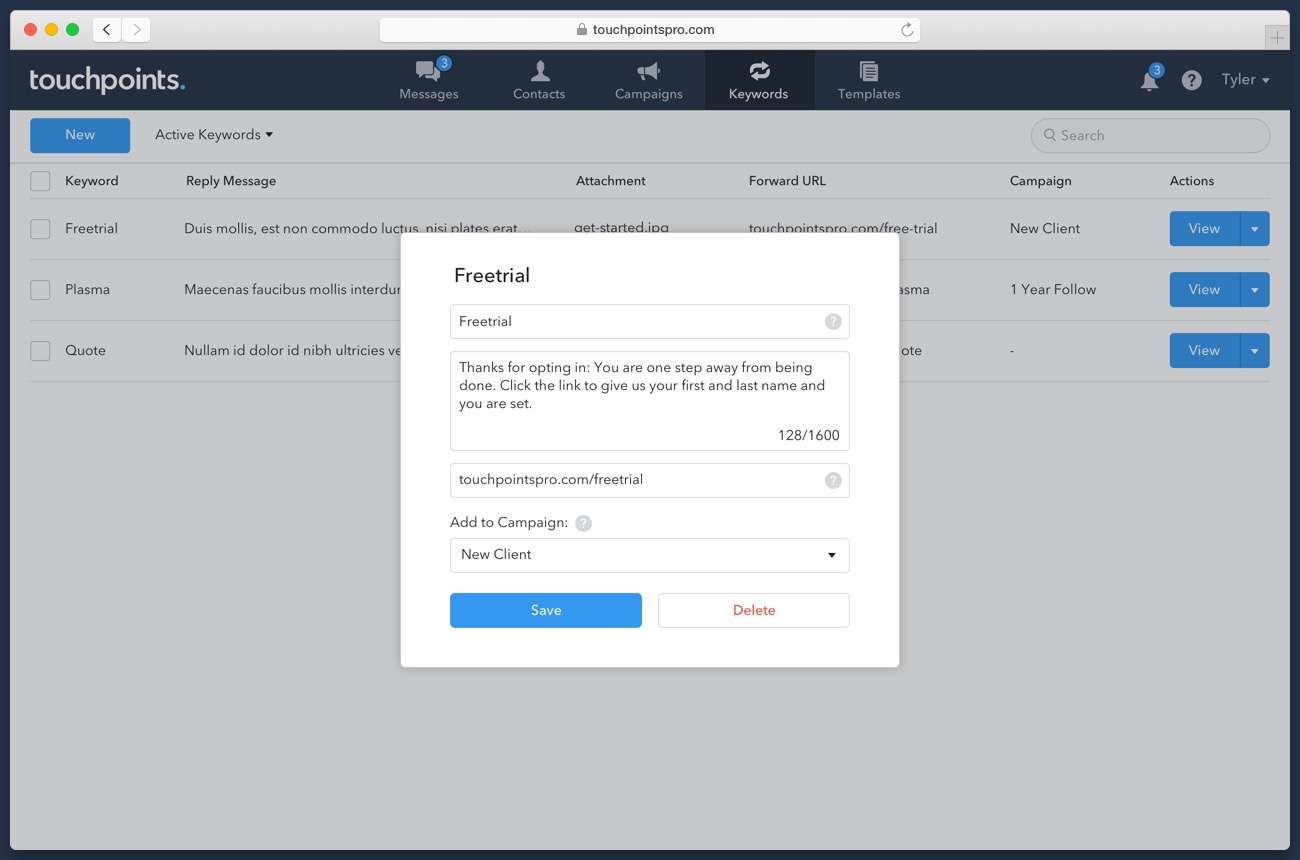Open the notifications bell
This screenshot has width=1300, height=860.
[1149, 80]
